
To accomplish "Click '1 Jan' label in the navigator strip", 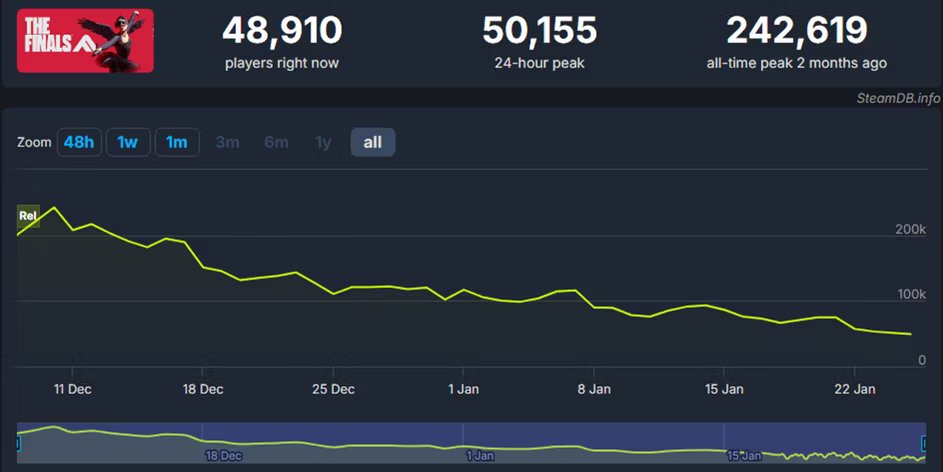I will (480, 456).
